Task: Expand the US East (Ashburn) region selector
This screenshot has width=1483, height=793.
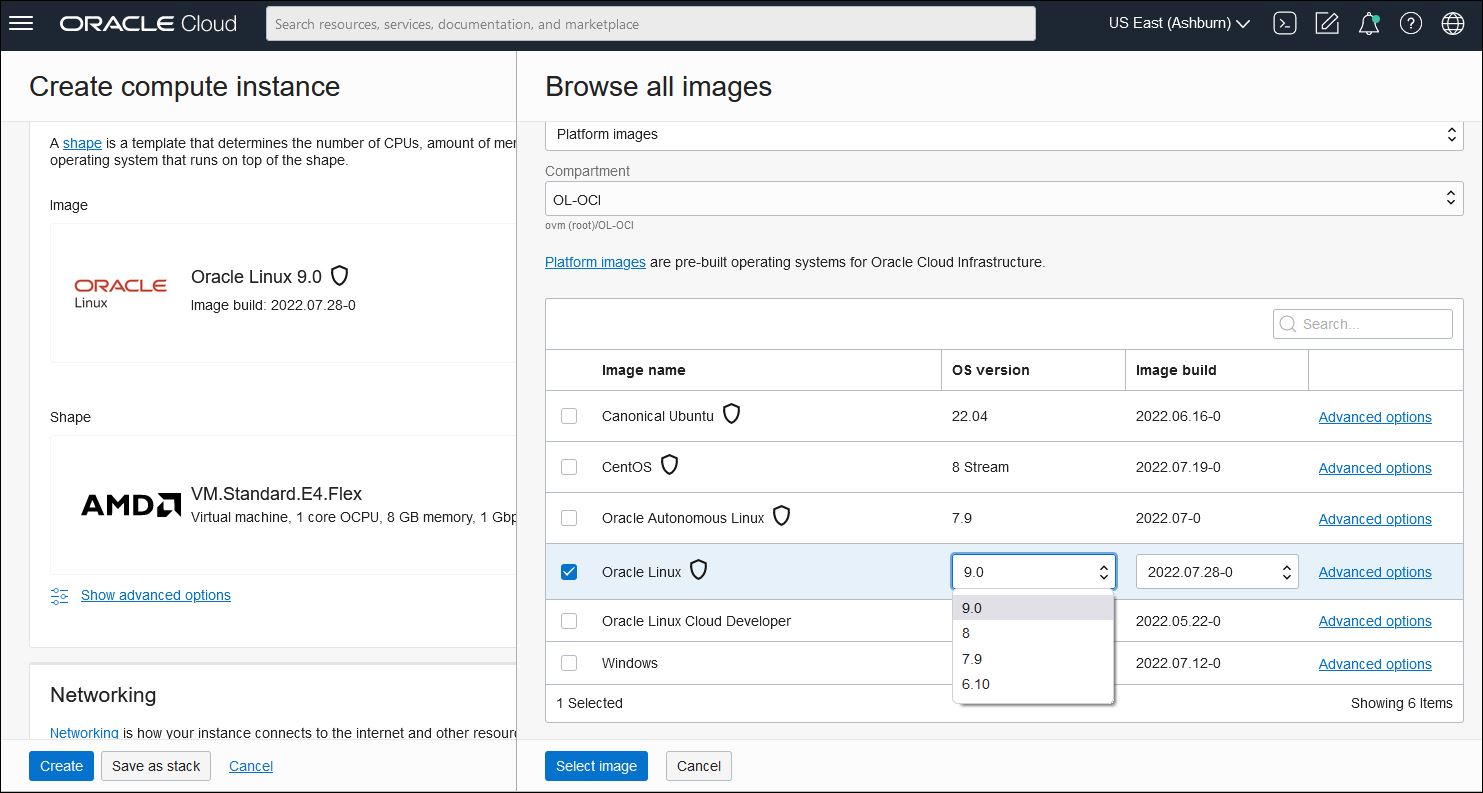Action: click(x=1179, y=23)
